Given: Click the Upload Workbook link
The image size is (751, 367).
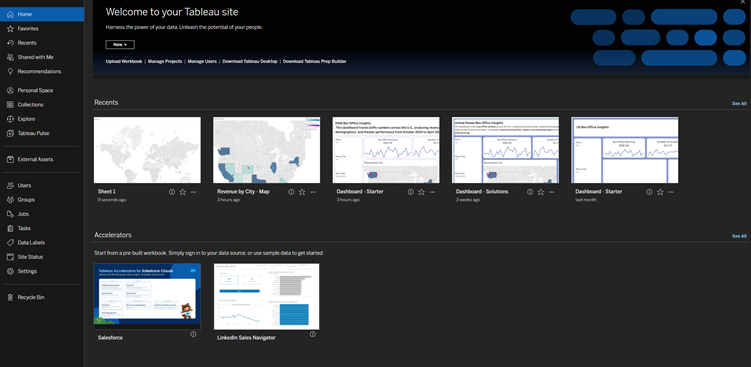Looking at the screenshot, I should coord(124,61).
